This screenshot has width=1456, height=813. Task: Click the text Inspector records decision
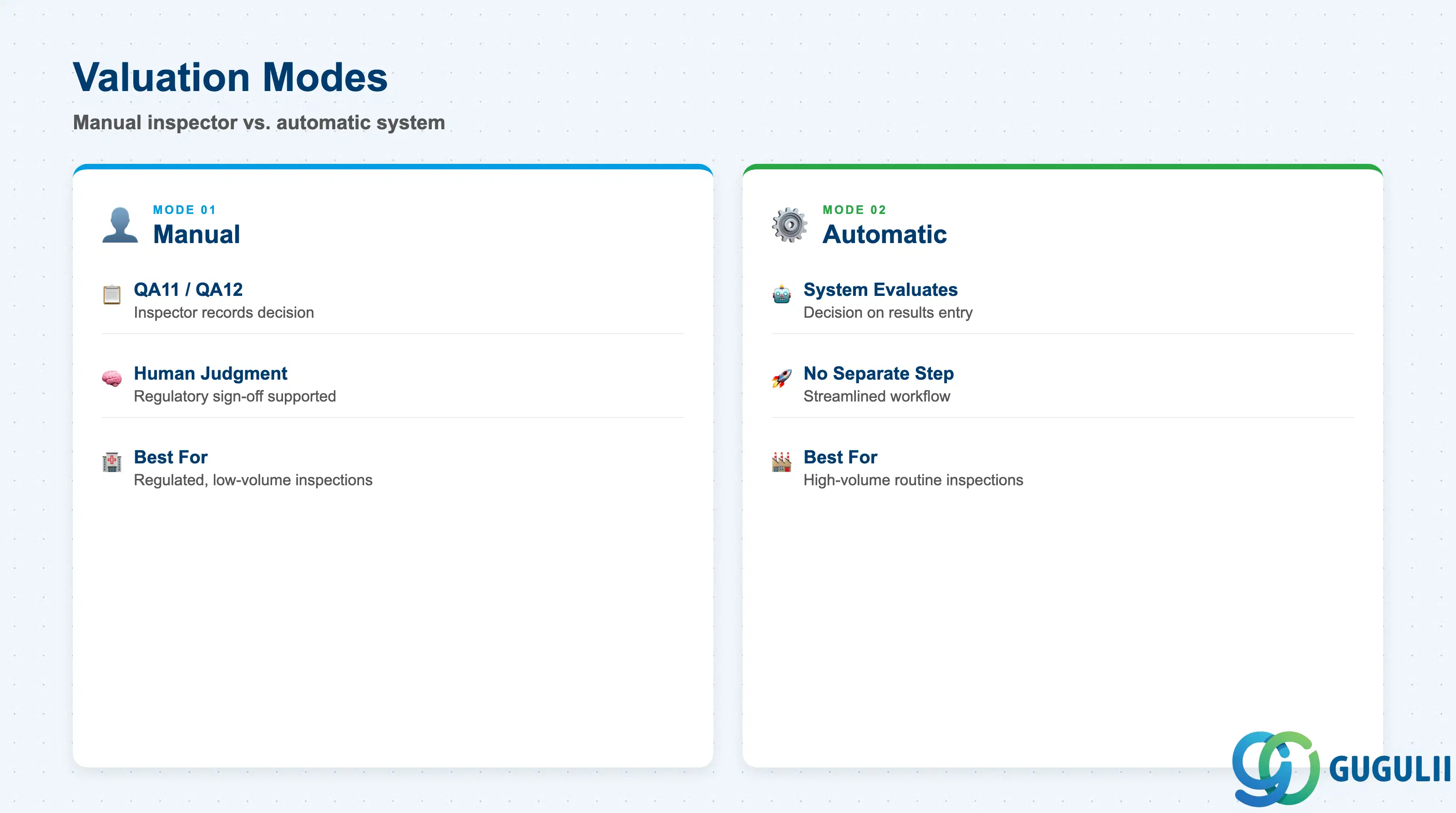224,313
